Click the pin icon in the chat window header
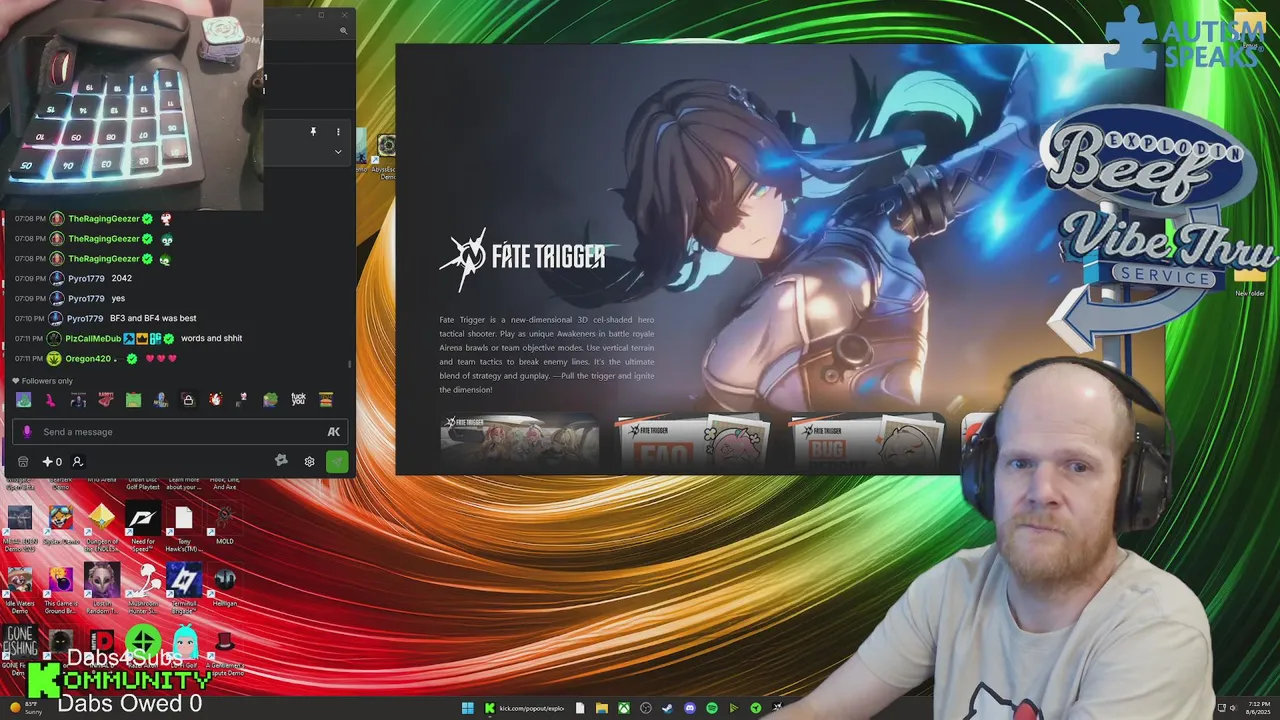The width and height of the screenshot is (1280, 720). point(313,131)
